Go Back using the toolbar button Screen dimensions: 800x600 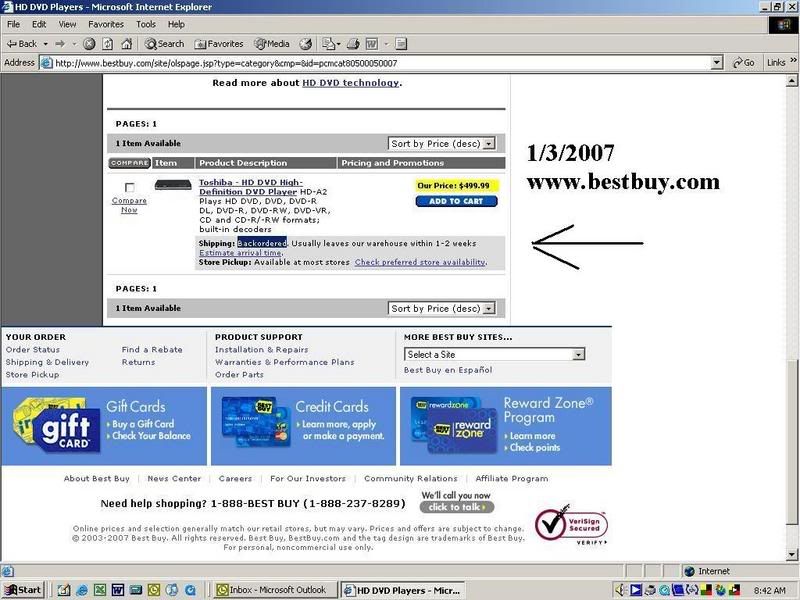pyautogui.click(x=22, y=44)
